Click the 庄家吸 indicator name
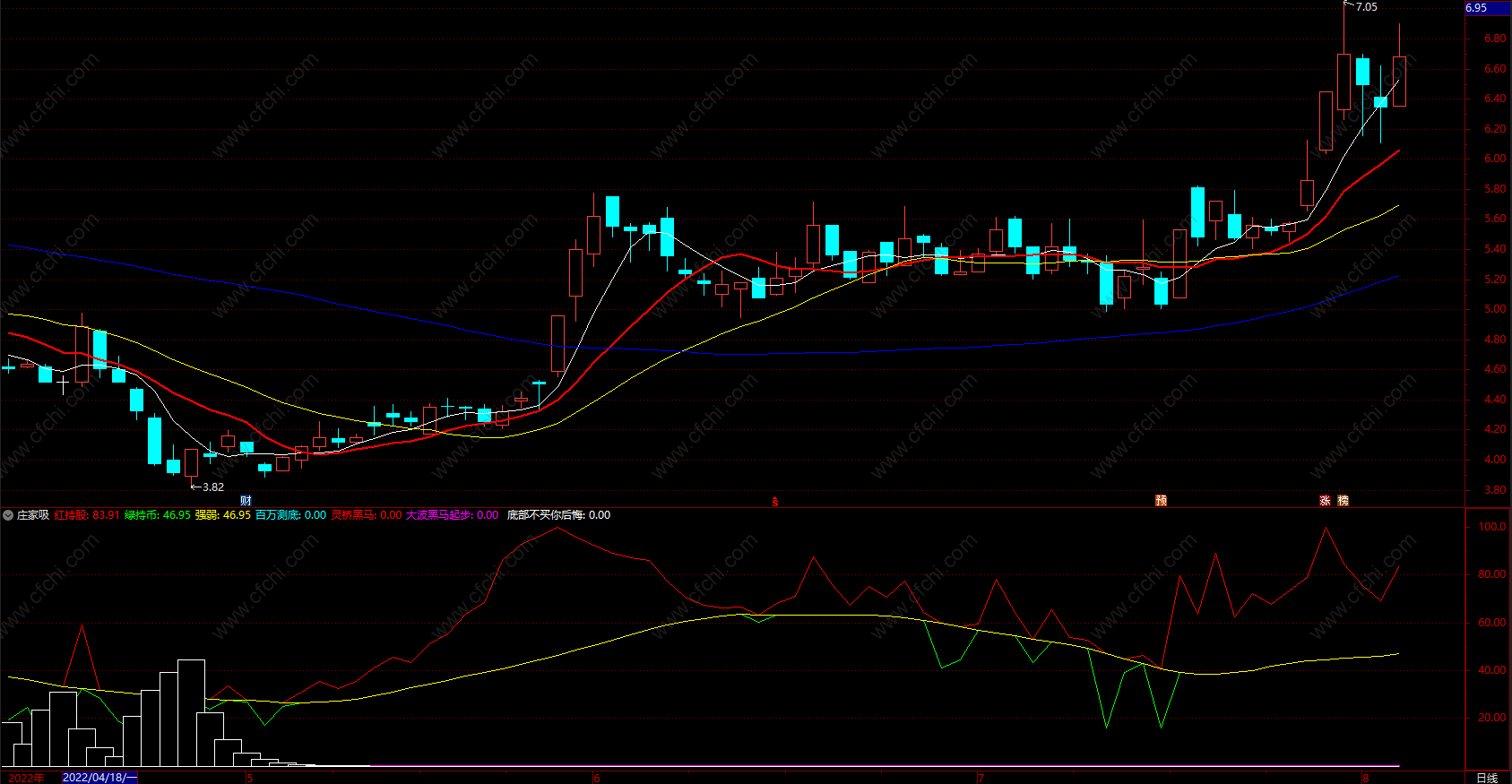This screenshot has width=1512, height=784. [x=33, y=515]
